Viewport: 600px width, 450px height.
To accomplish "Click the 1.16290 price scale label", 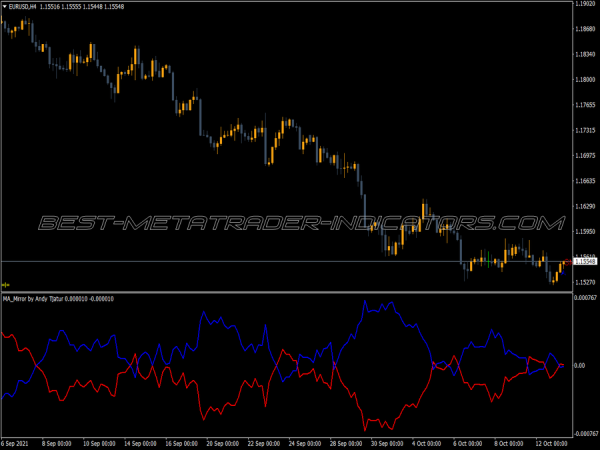I will coord(585,206).
